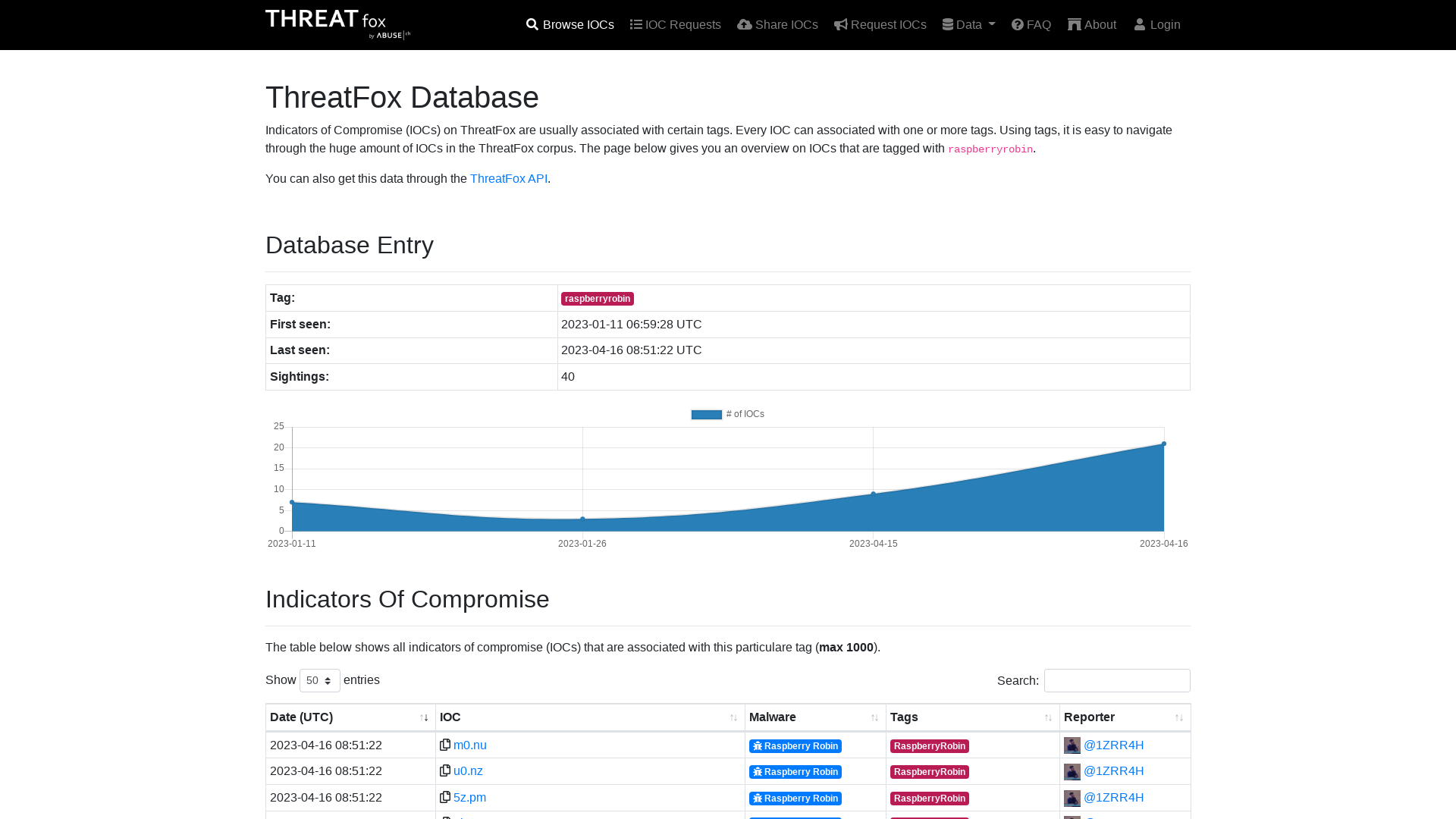Click reporter avatar in 5z.pm row
1456x819 pixels.
pos(1072,799)
